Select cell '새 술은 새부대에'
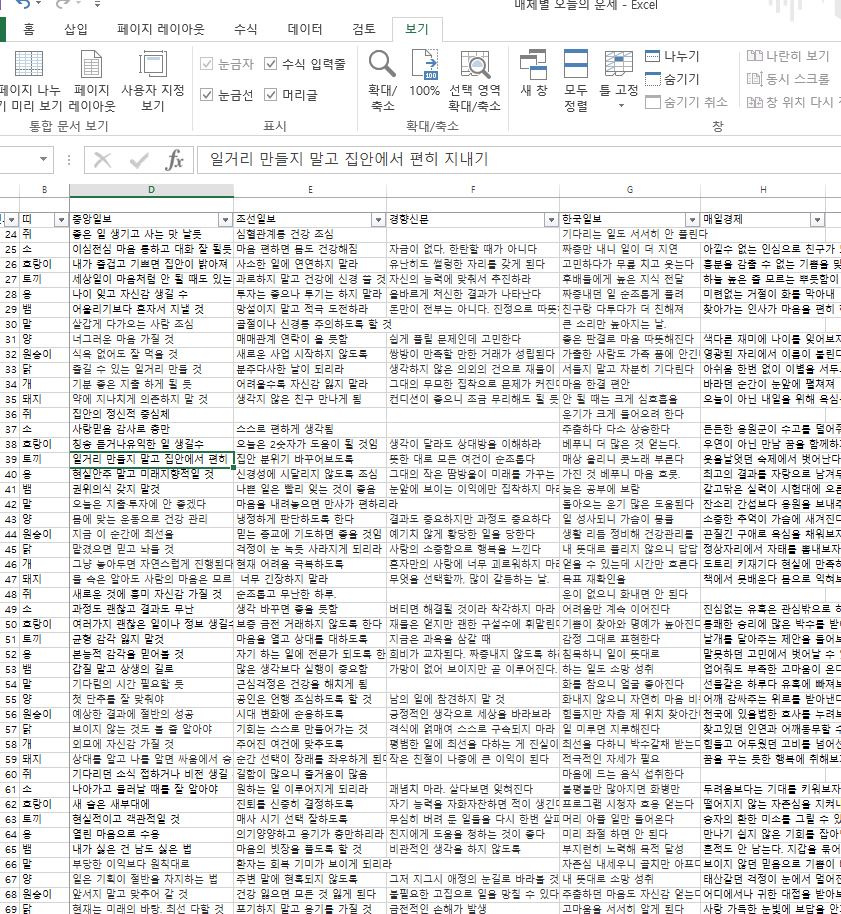 (x=152, y=804)
